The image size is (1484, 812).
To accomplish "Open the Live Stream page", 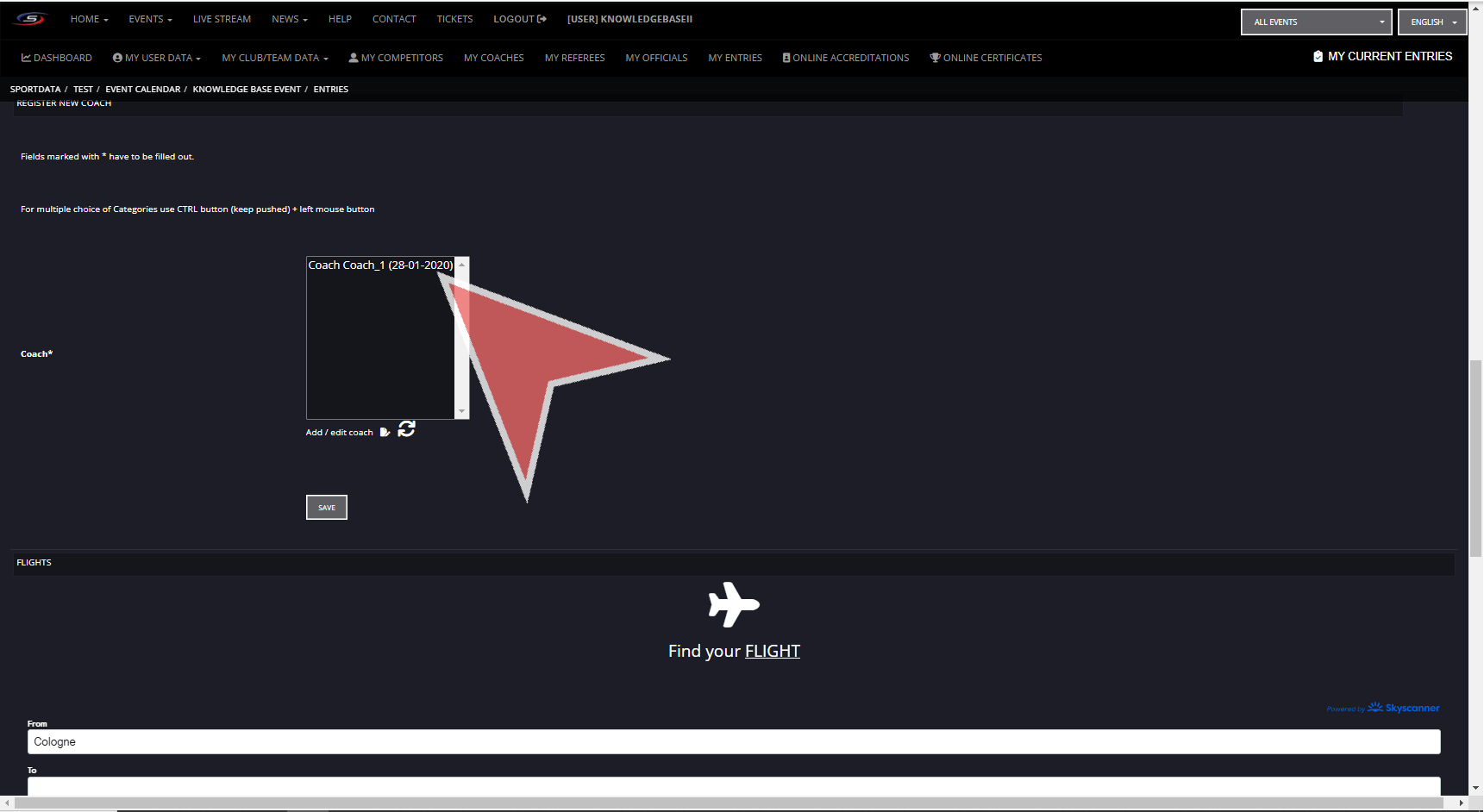I will 222,19.
